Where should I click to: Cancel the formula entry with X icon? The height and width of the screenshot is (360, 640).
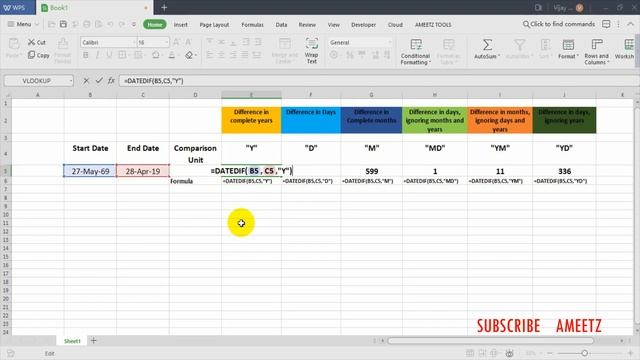(x=86, y=80)
